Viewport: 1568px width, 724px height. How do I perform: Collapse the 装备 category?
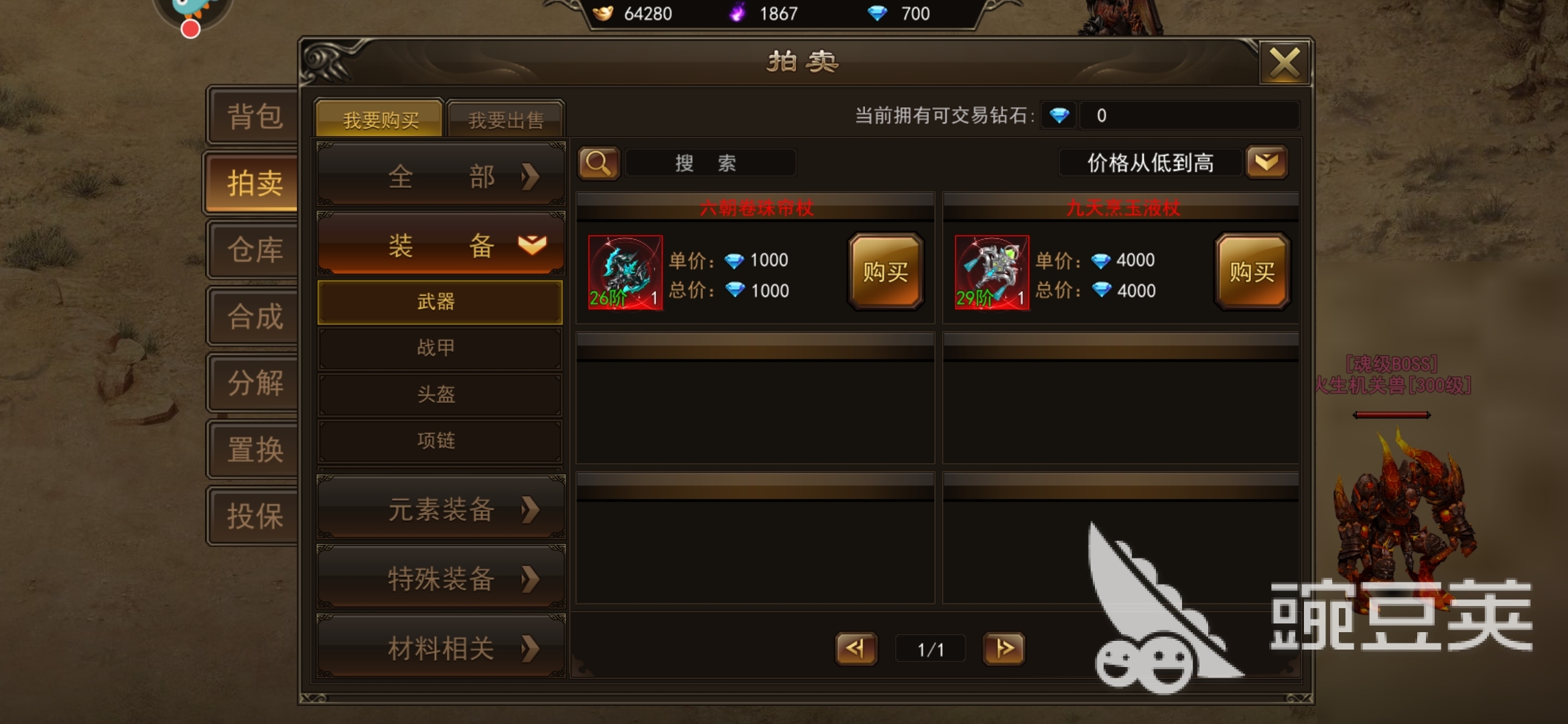click(x=441, y=244)
